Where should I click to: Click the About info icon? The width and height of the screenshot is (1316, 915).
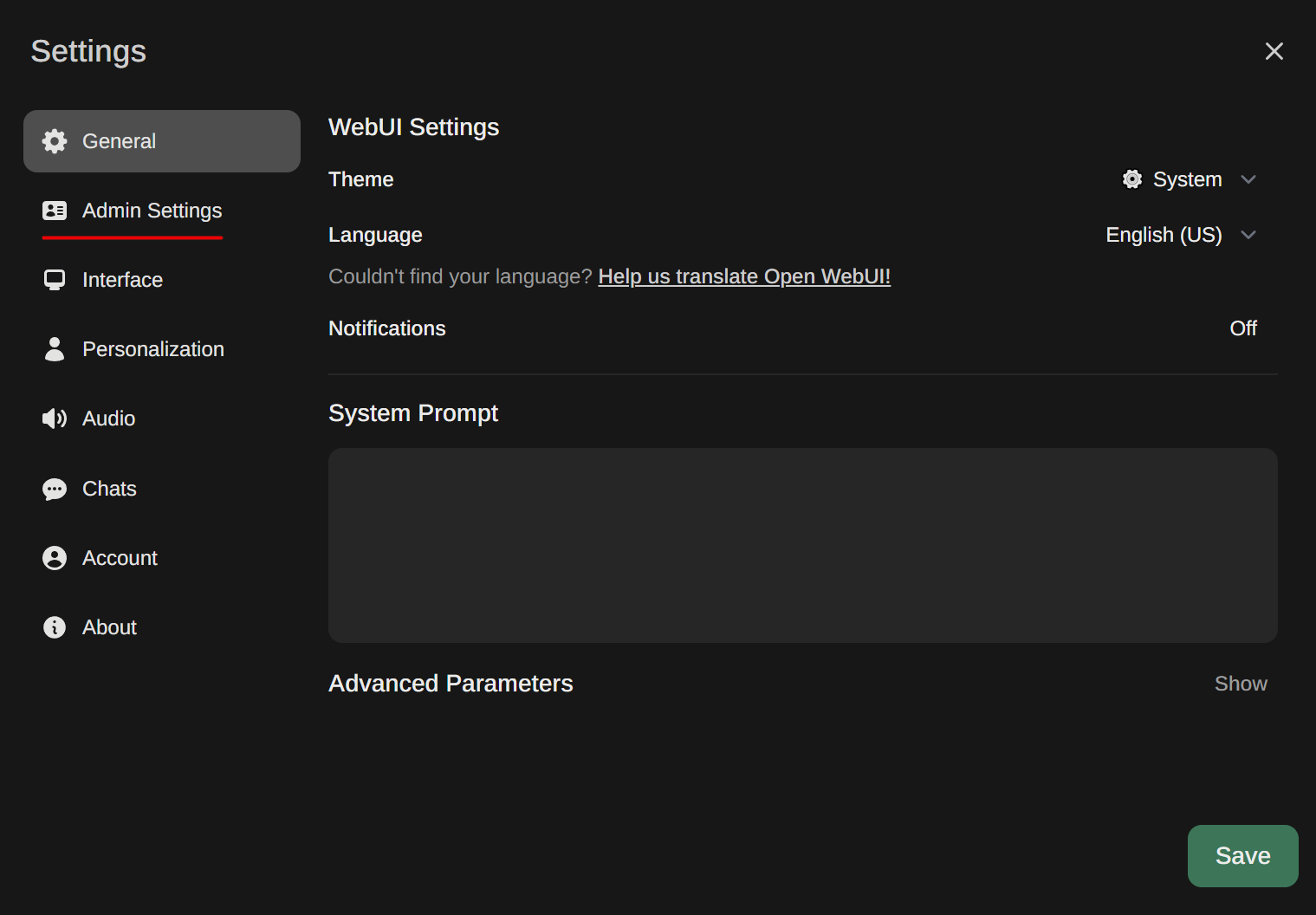[x=55, y=627]
